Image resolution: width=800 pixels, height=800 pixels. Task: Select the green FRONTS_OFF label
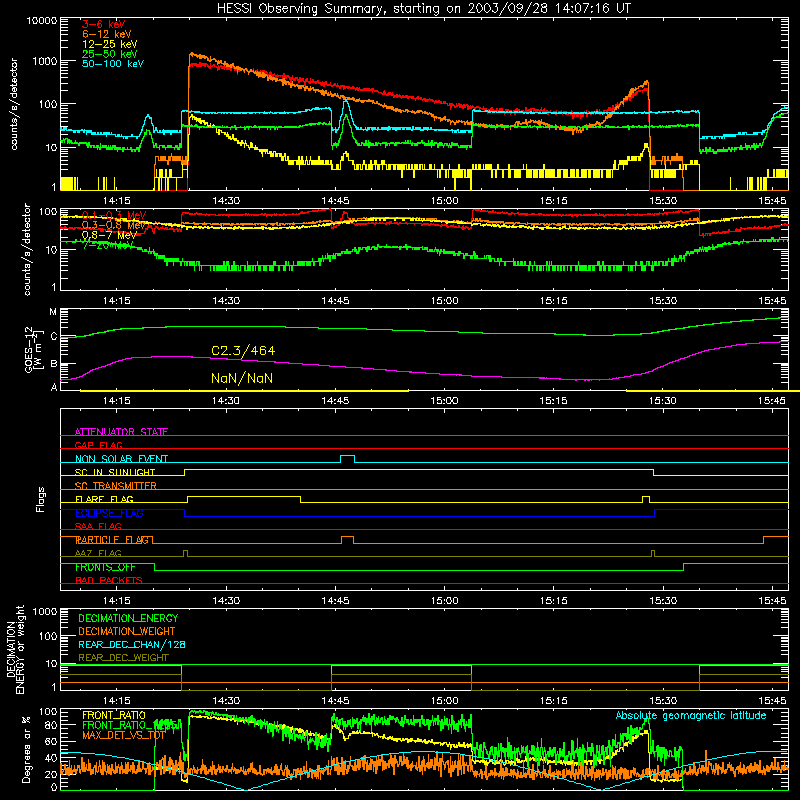(105, 567)
